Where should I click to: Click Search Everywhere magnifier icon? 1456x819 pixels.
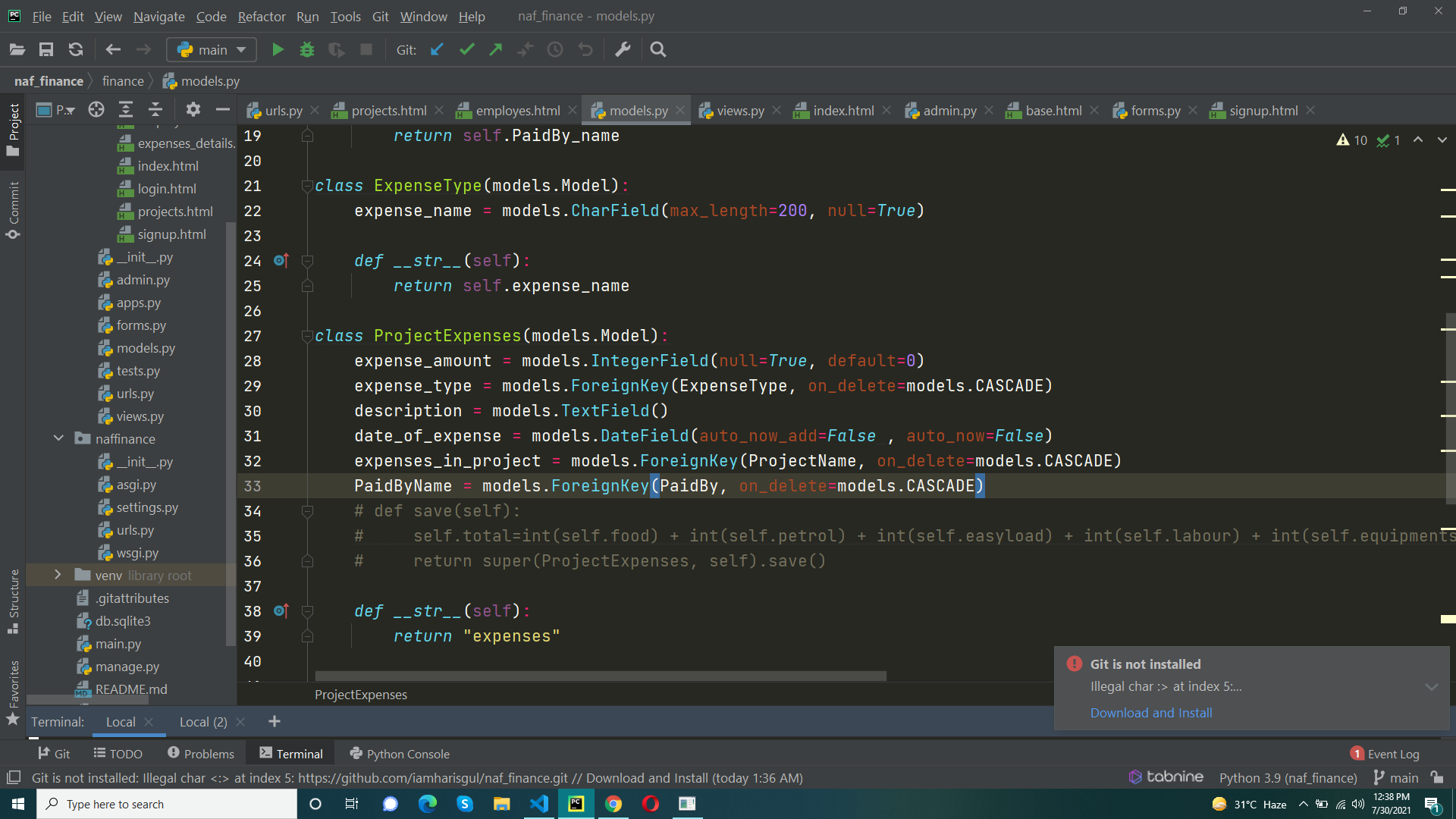pyautogui.click(x=658, y=50)
